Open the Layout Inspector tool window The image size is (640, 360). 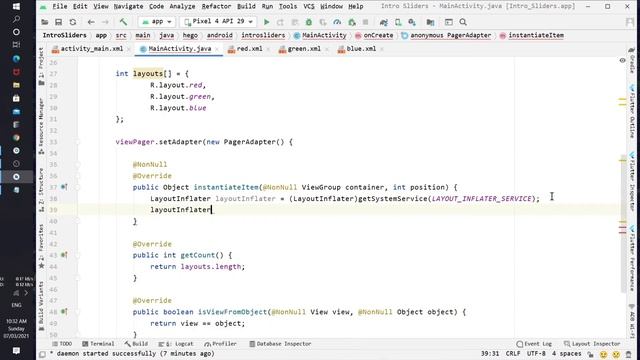tap(592, 344)
